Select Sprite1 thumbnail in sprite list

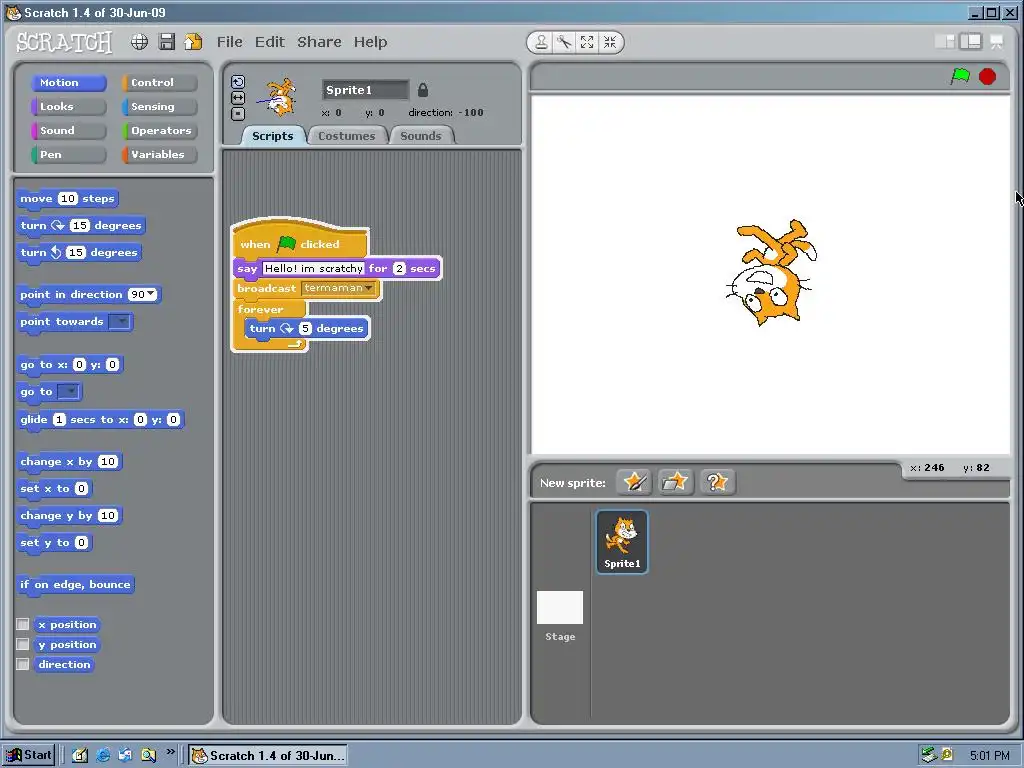tap(622, 542)
